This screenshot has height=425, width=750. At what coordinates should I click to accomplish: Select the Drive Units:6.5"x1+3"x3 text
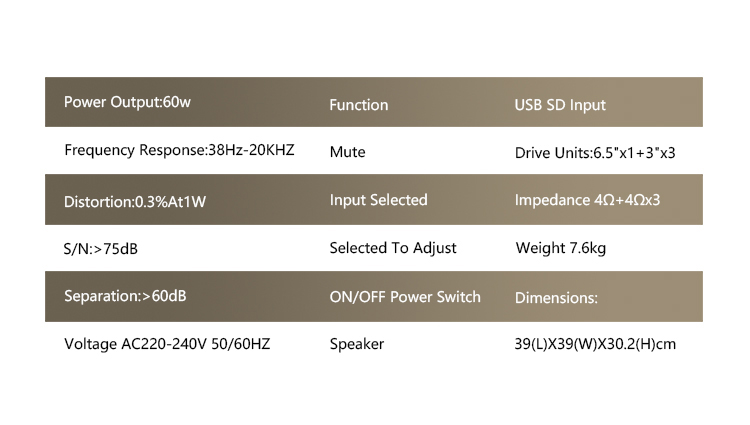(x=595, y=153)
